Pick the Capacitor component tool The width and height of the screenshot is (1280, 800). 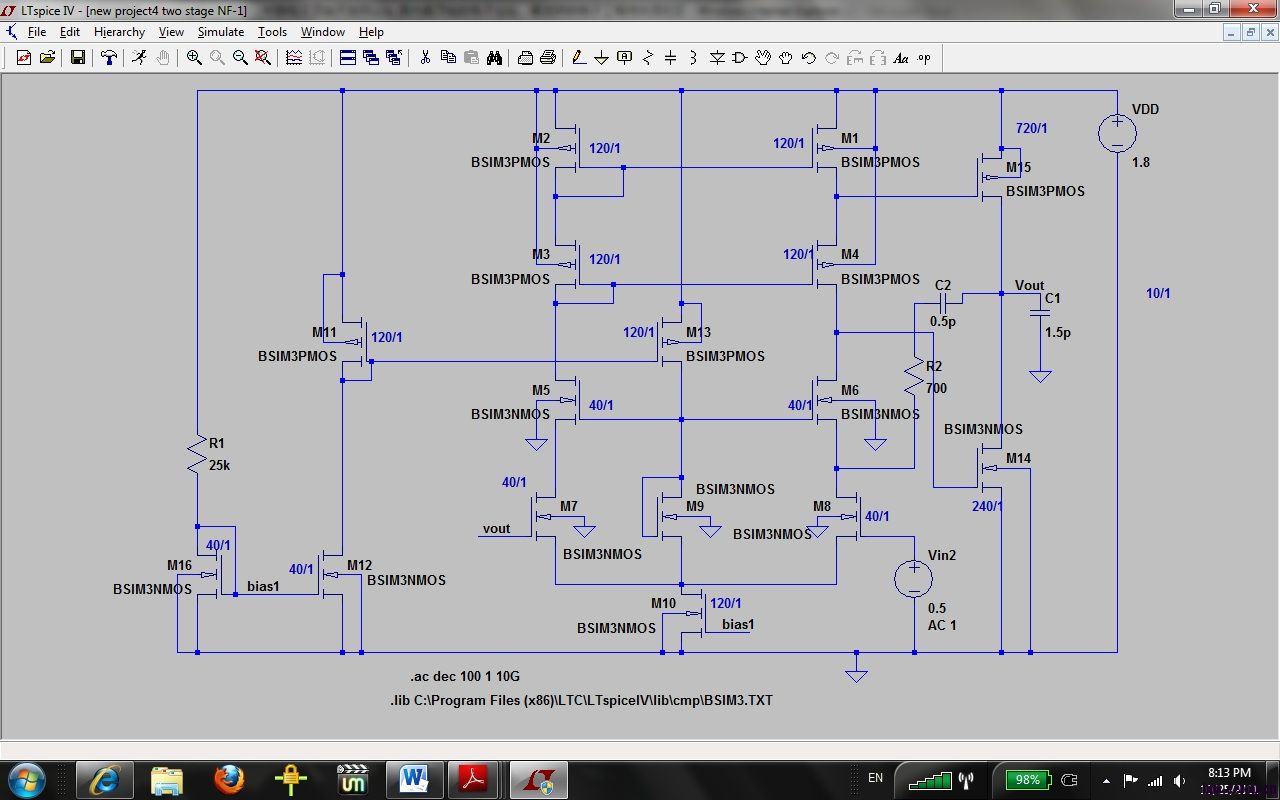point(671,58)
